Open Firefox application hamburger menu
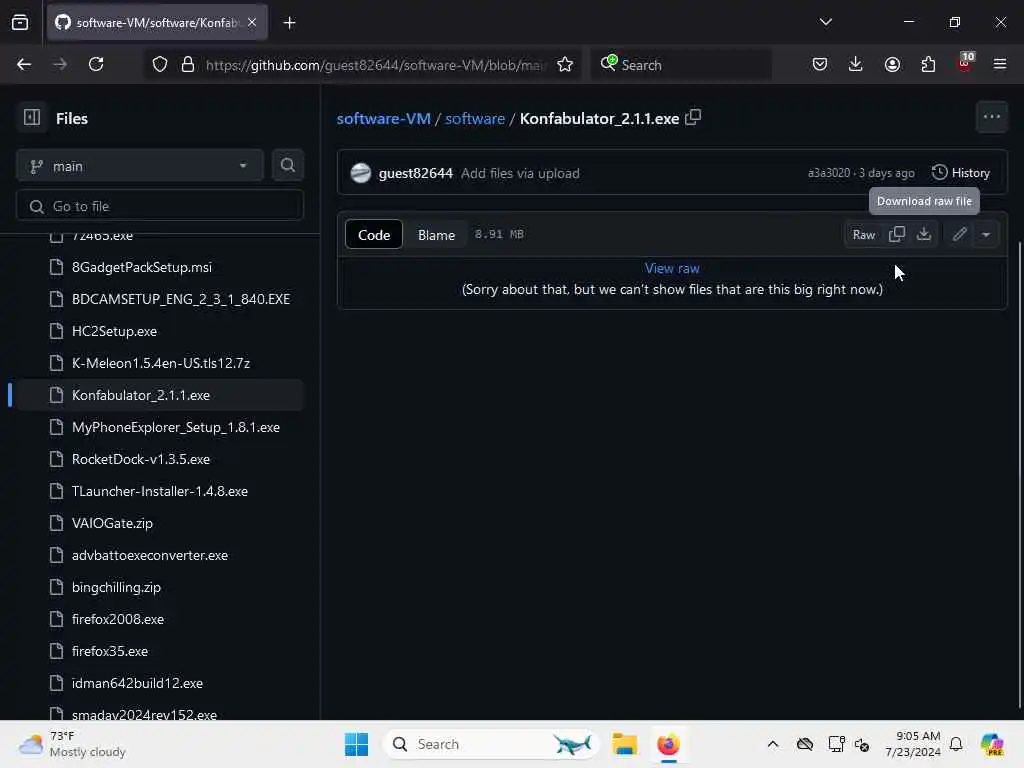This screenshot has height=768, width=1024. (x=1000, y=65)
